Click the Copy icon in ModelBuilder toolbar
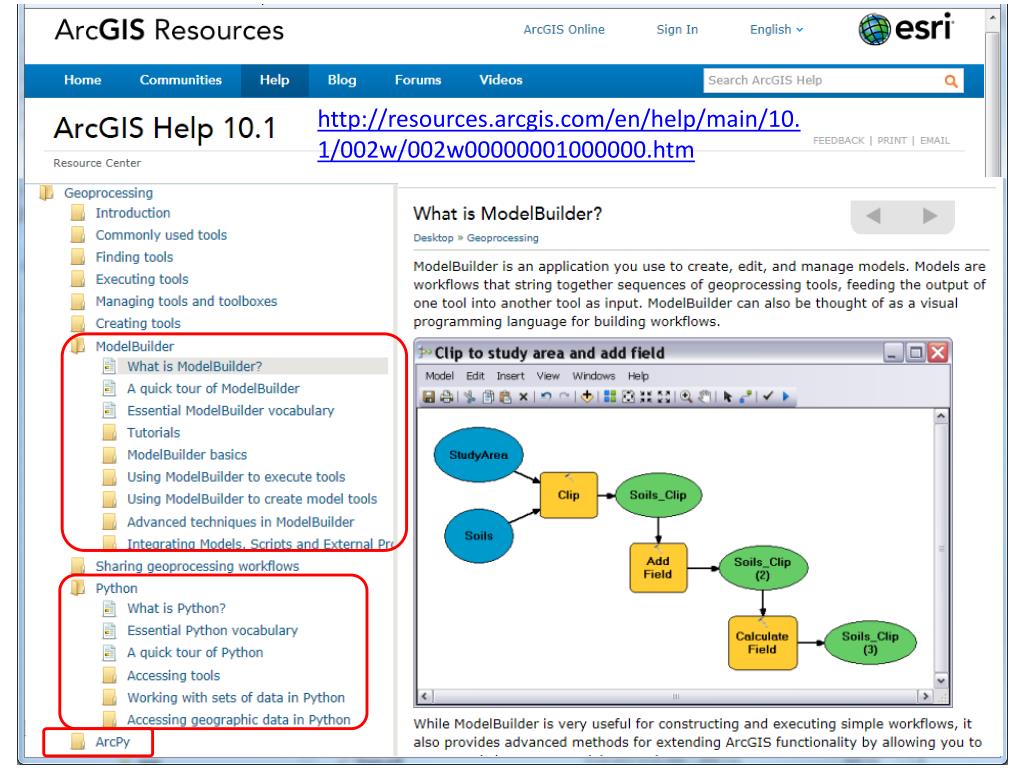The height and width of the screenshot is (768, 1024). (x=488, y=396)
